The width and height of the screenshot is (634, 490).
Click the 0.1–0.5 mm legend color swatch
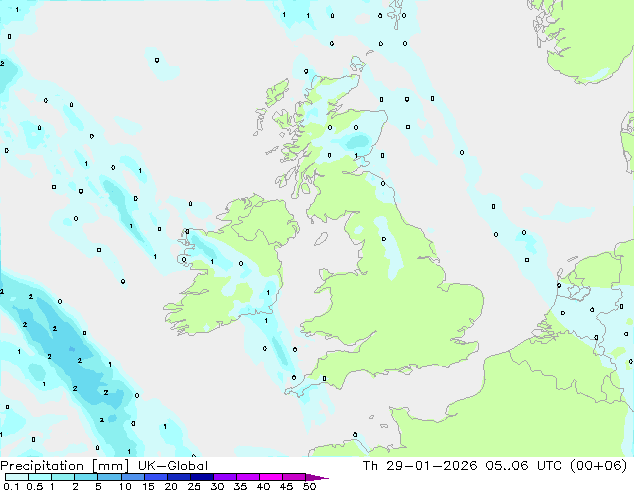tap(17, 477)
